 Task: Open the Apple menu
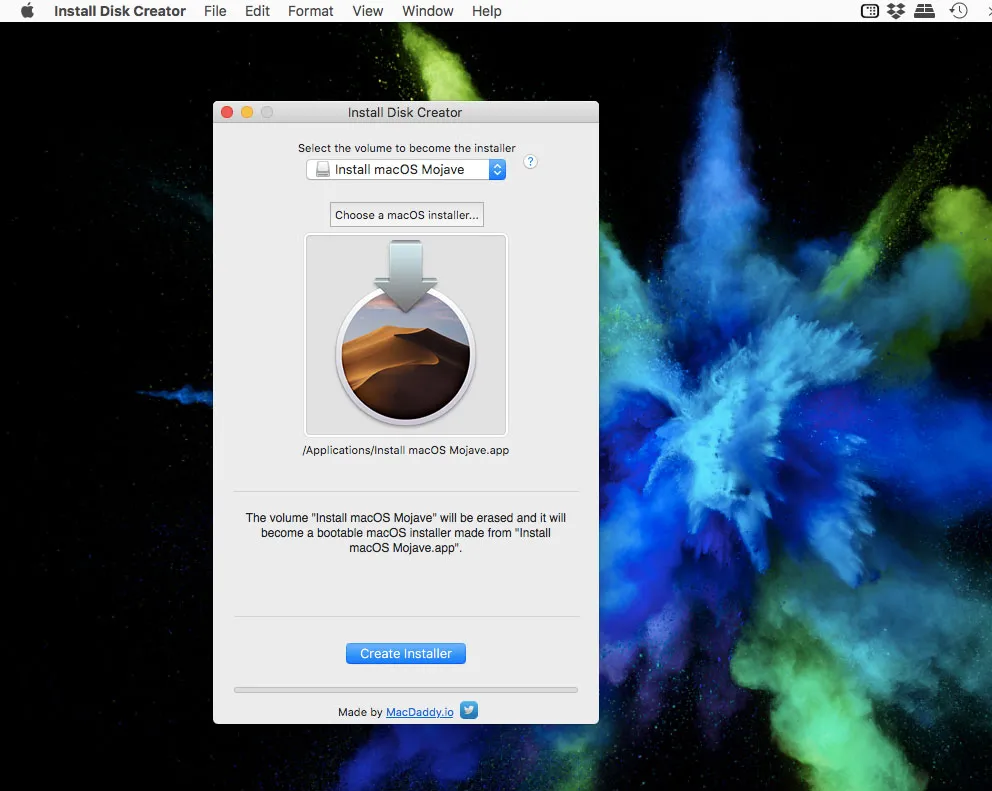tap(25, 11)
